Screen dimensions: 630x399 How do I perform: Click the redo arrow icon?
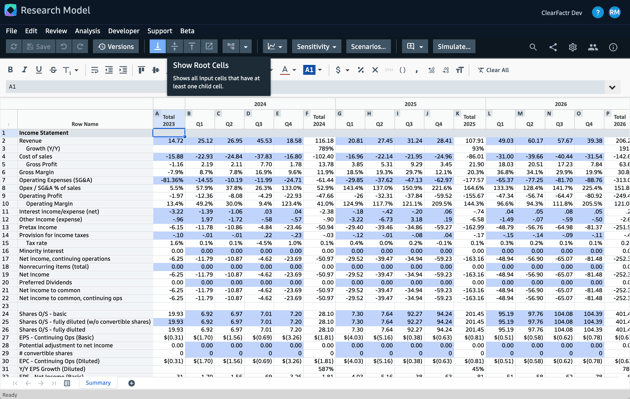coord(80,47)
